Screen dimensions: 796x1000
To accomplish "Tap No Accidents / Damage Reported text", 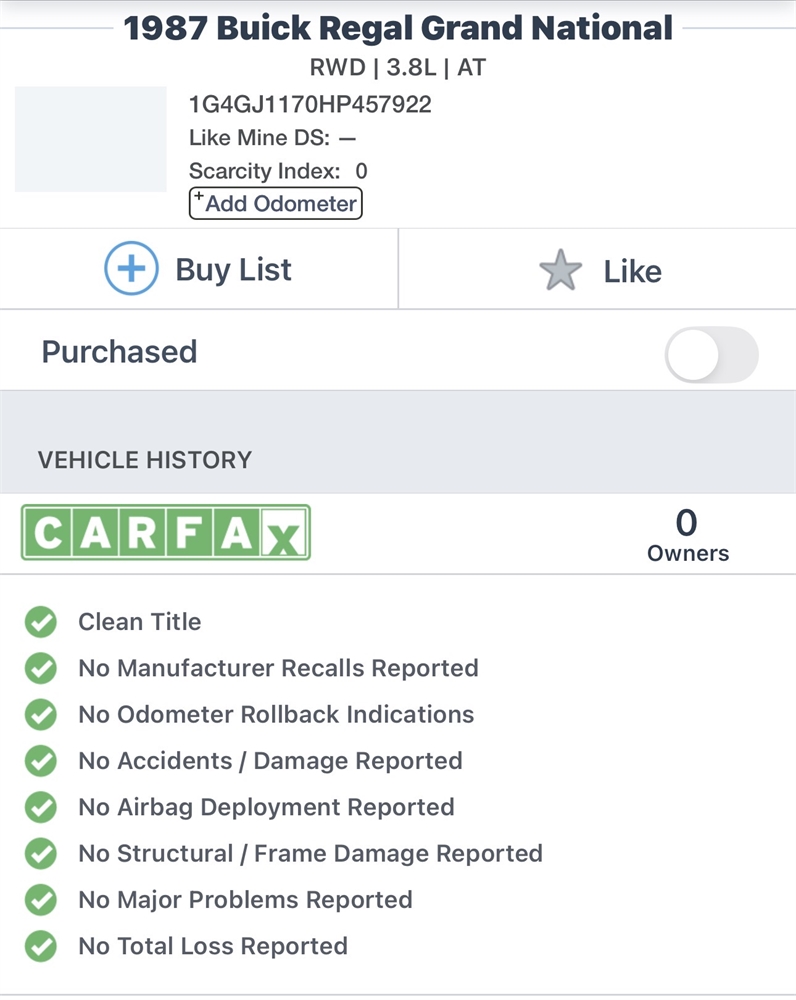I will coord(270,761).
